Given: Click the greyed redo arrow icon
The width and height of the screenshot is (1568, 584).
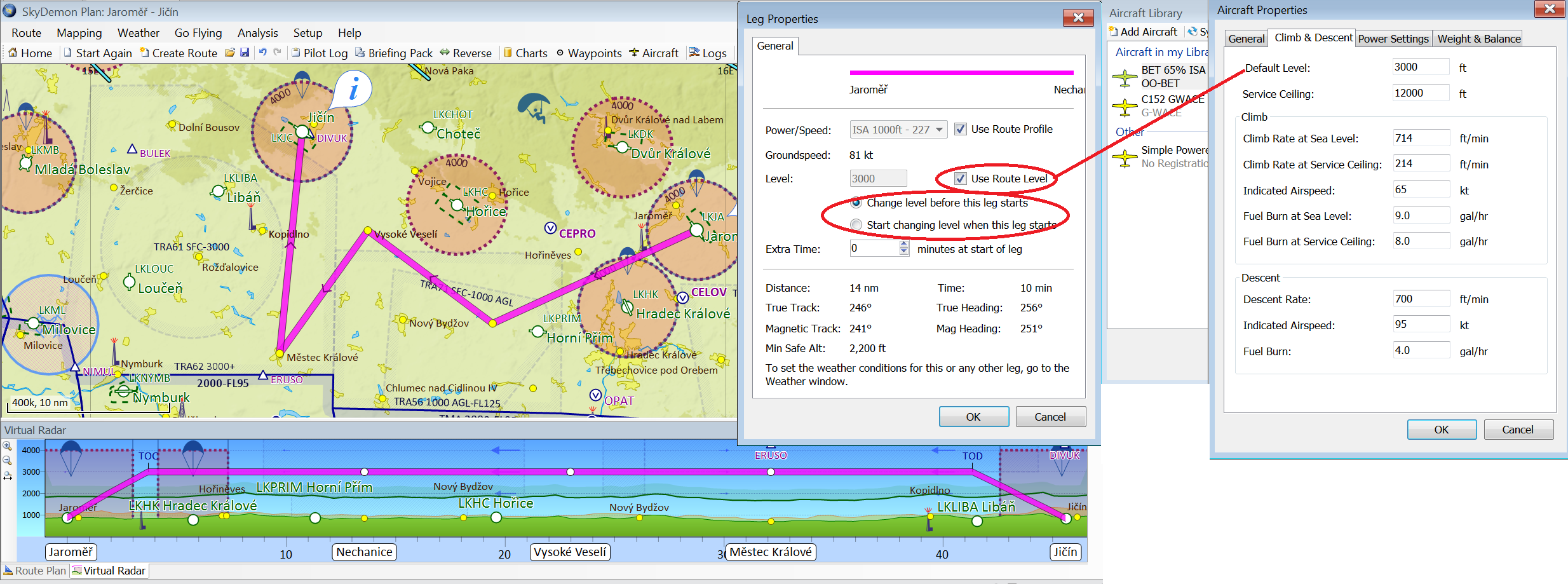Looking at the screenshot, I should pos(278,53).
